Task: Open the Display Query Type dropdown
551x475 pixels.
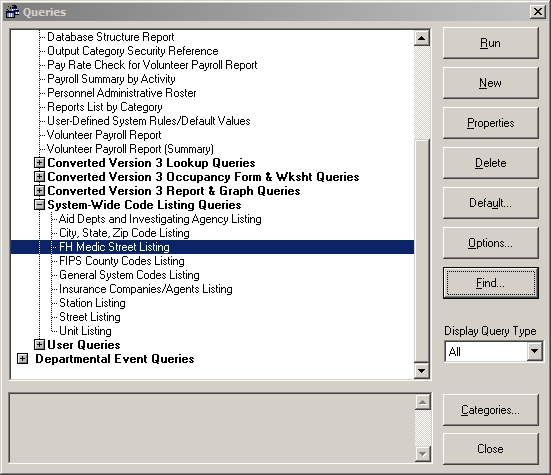Action: pyautogui.click(x=534, y=351)
